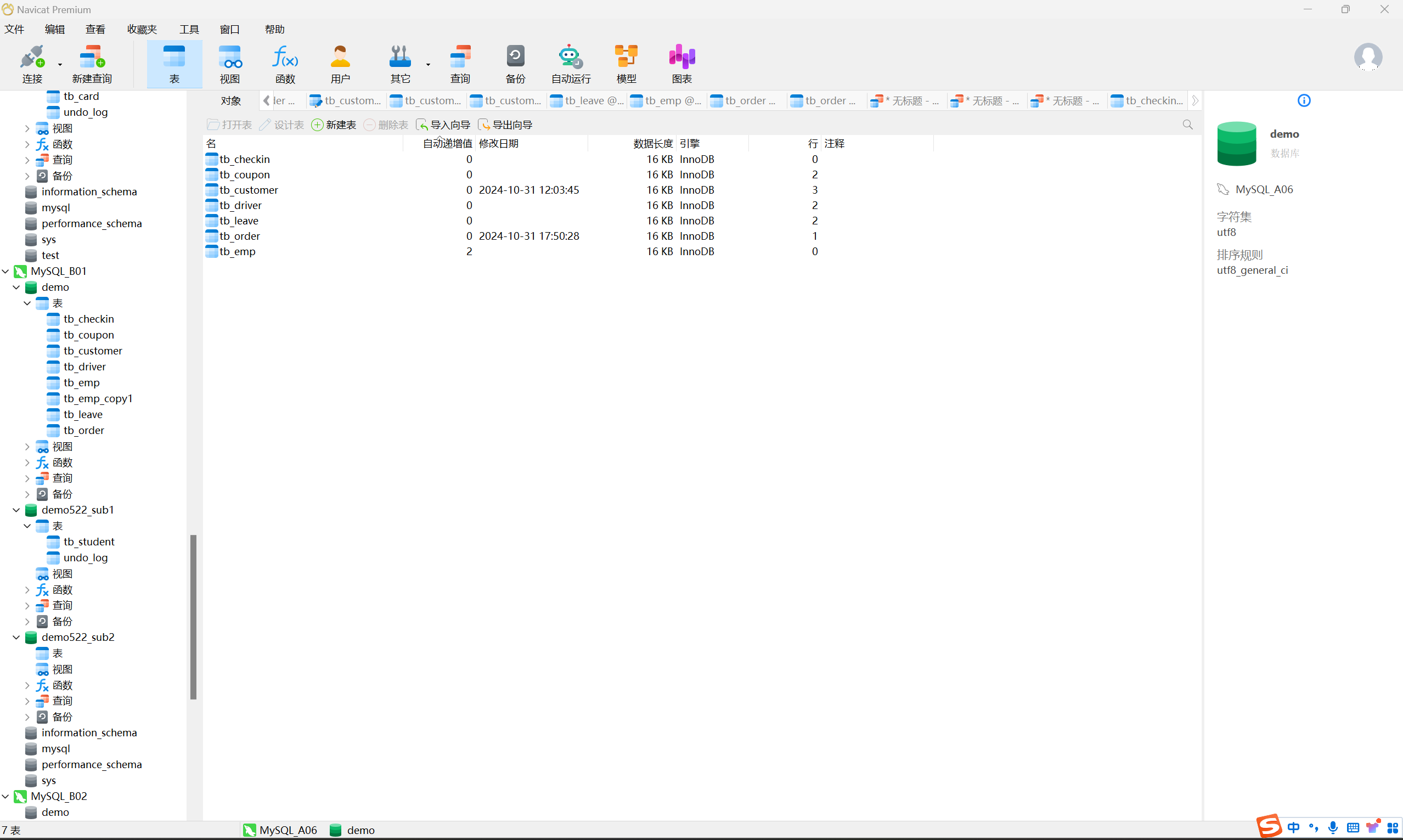Click the search magnifier icon in object list

click(x=1187, y=125)
